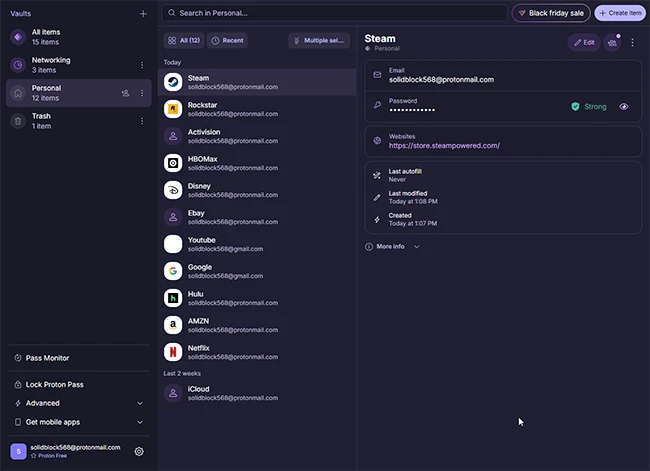
Task: Open the store.steampowered.com website link
Action: 444,146
